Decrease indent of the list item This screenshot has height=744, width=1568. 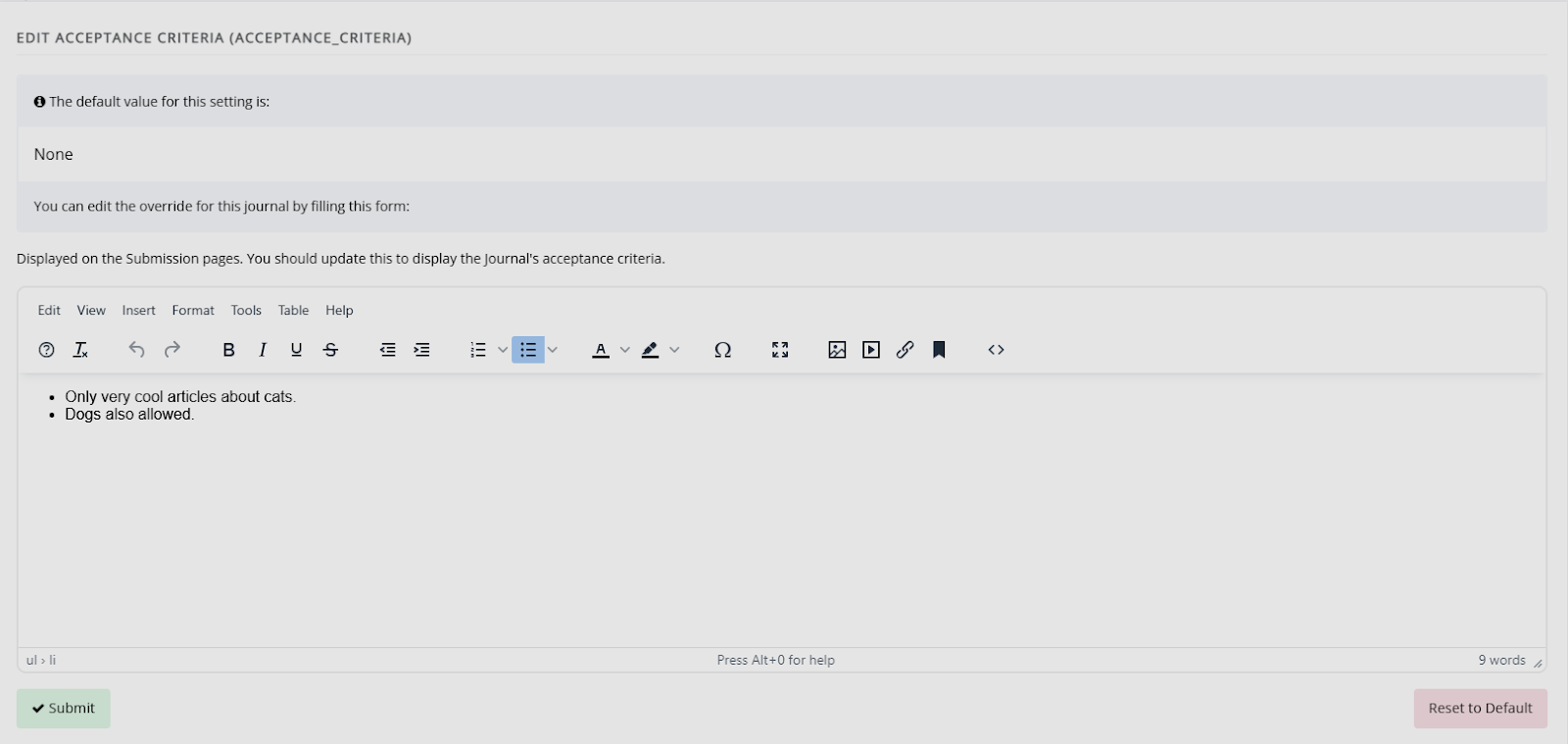(388, 350)
